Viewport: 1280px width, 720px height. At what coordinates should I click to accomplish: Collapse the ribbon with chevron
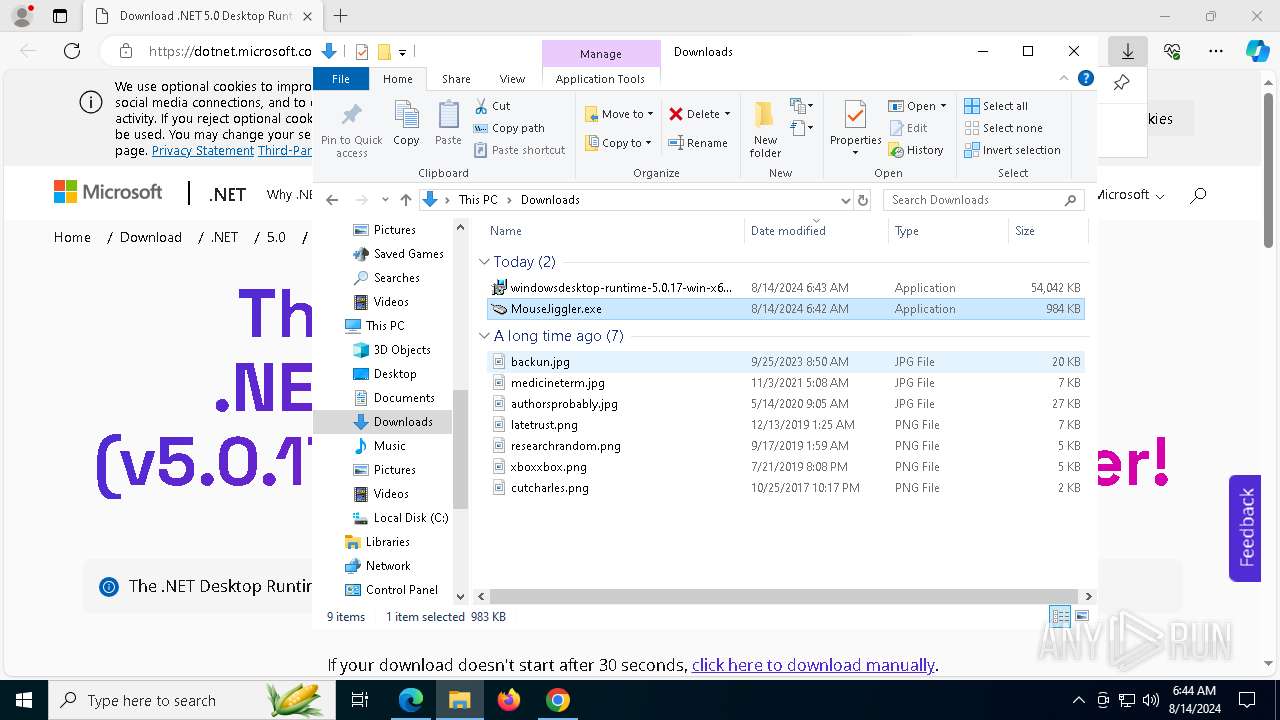point(1065,78)
